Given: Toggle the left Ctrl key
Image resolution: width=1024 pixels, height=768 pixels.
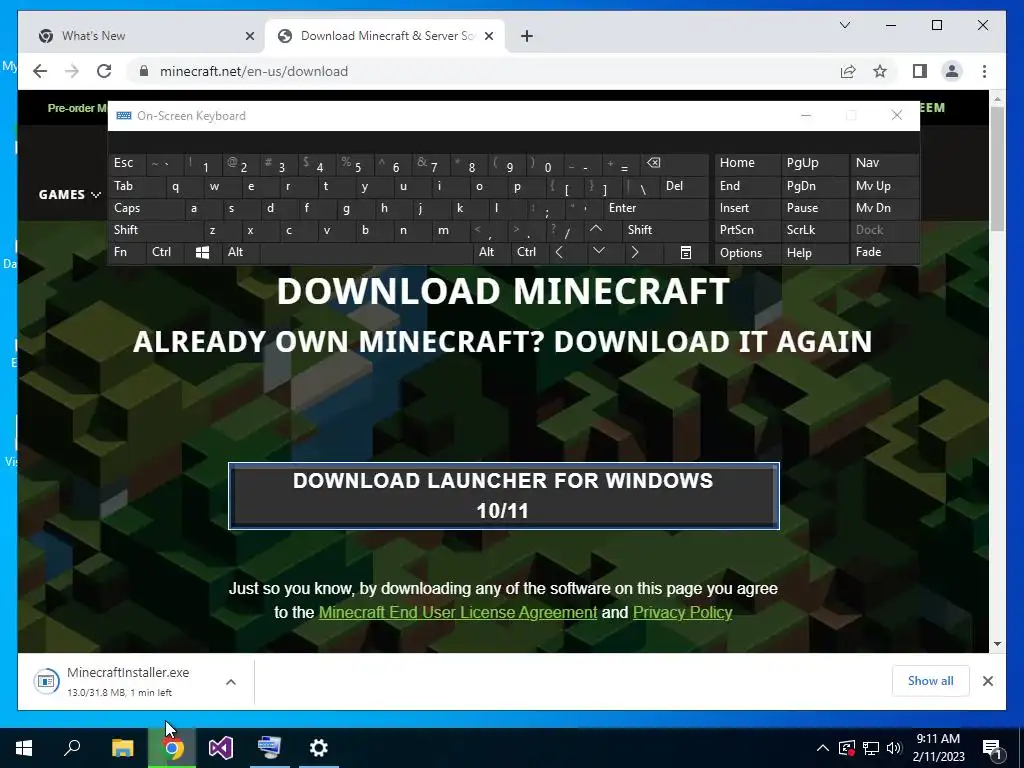Looking at the screenshot, I should tap(166, 252).
